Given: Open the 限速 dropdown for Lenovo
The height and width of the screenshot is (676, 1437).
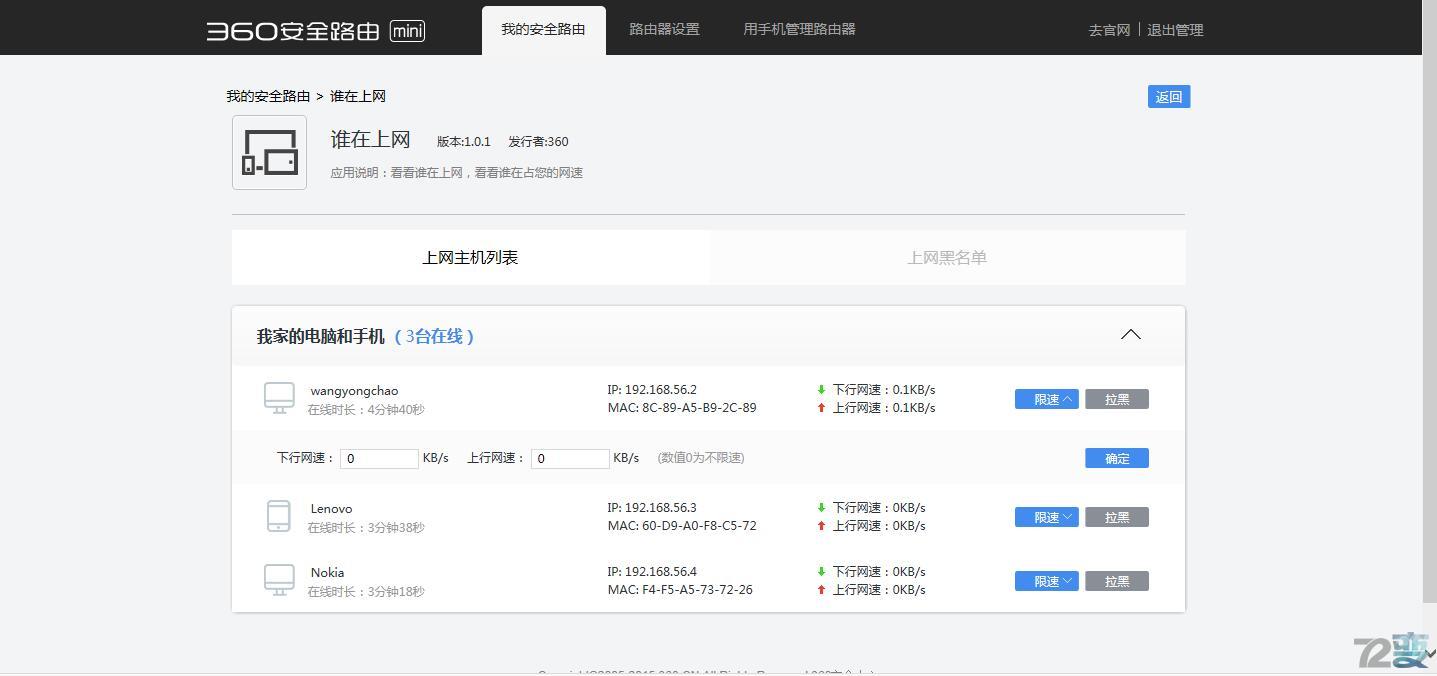Looking at the screenshot, I should (1046, 517).
